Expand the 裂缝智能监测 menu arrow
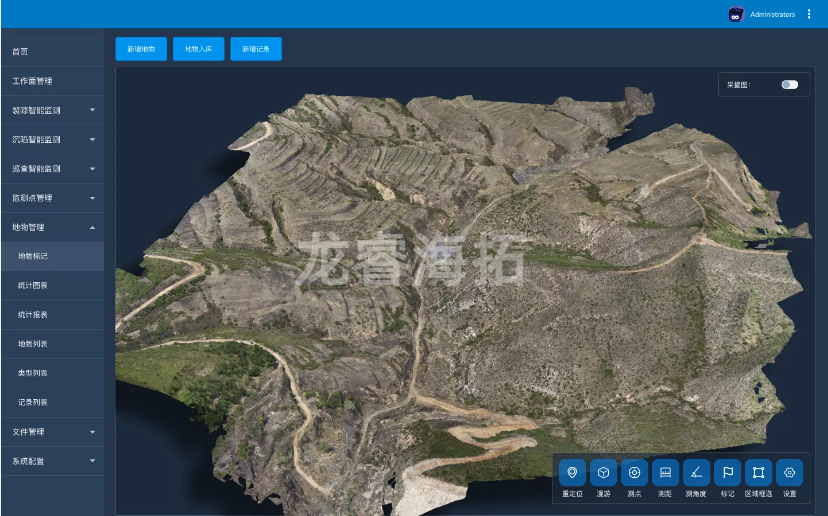This screenshot has height=516, width=828. coord(92,110)
